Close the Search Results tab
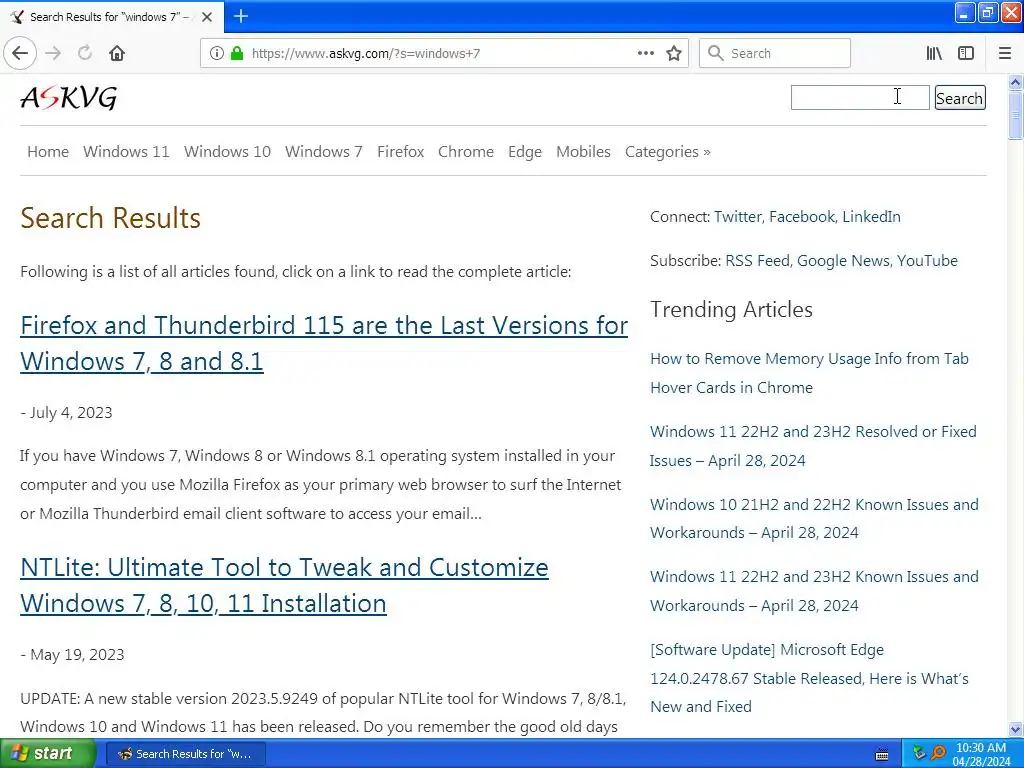The image size is (1024, 768). click(x=207, y=17)
